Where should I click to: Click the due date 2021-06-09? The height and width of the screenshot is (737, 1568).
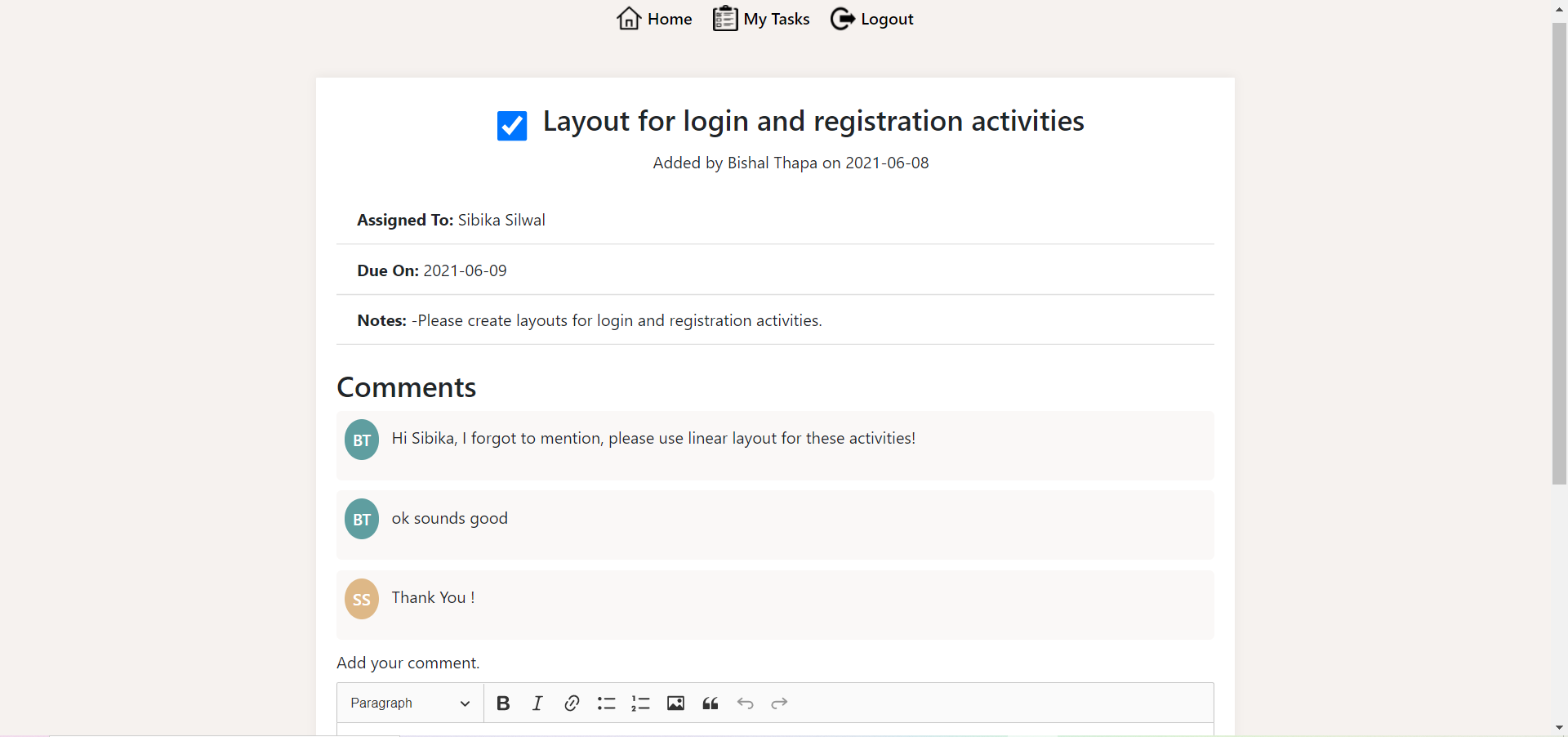click(x=465, y=270)
